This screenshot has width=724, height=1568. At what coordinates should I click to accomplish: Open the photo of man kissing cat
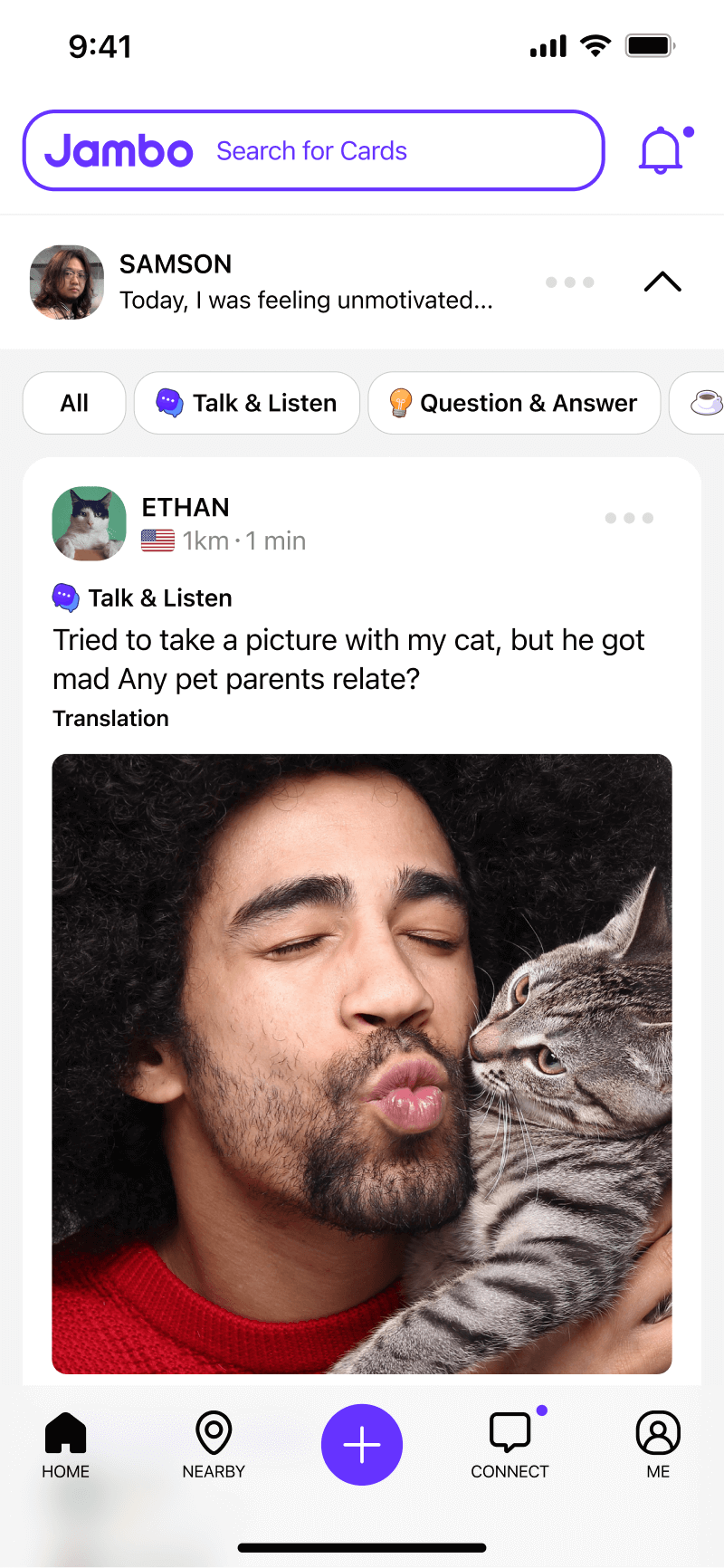[x=362, y=1064]
